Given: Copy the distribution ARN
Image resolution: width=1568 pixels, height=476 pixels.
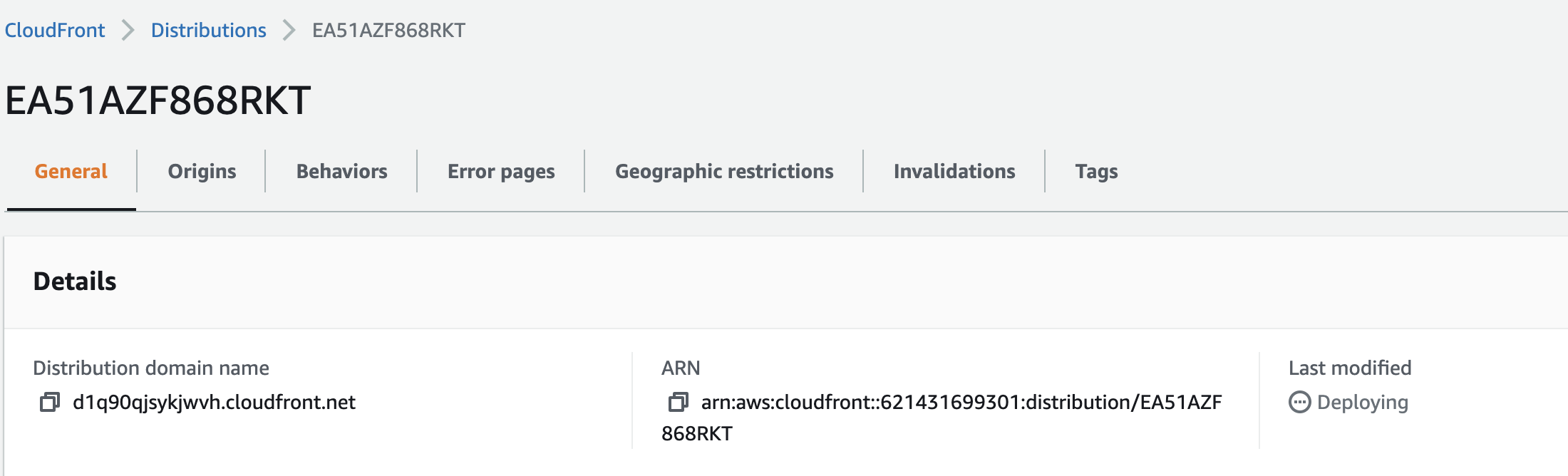Looking at the screenshot, I should [676, 401].
